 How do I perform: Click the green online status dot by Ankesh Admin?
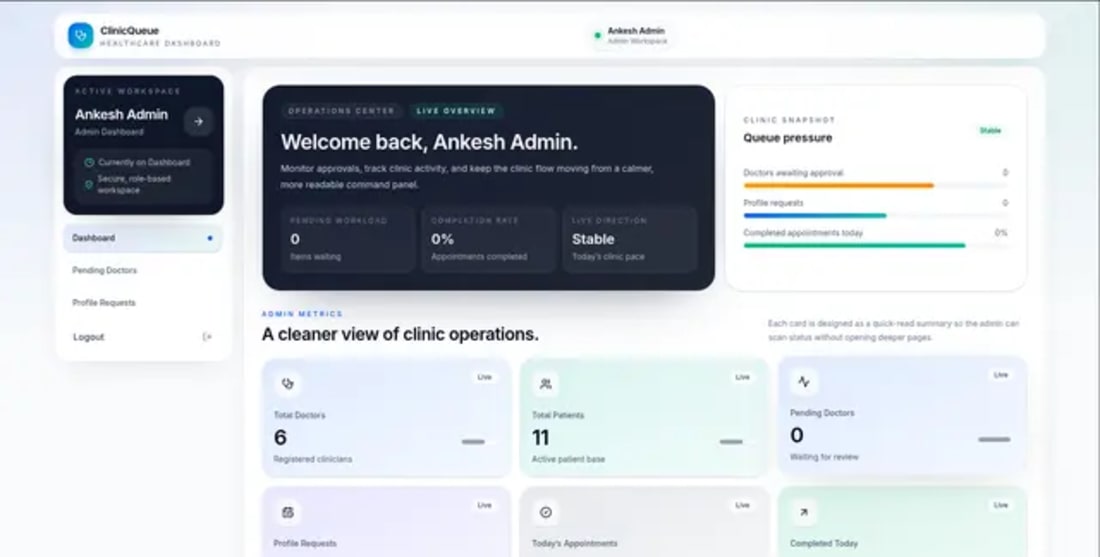(x=598, y=35)
